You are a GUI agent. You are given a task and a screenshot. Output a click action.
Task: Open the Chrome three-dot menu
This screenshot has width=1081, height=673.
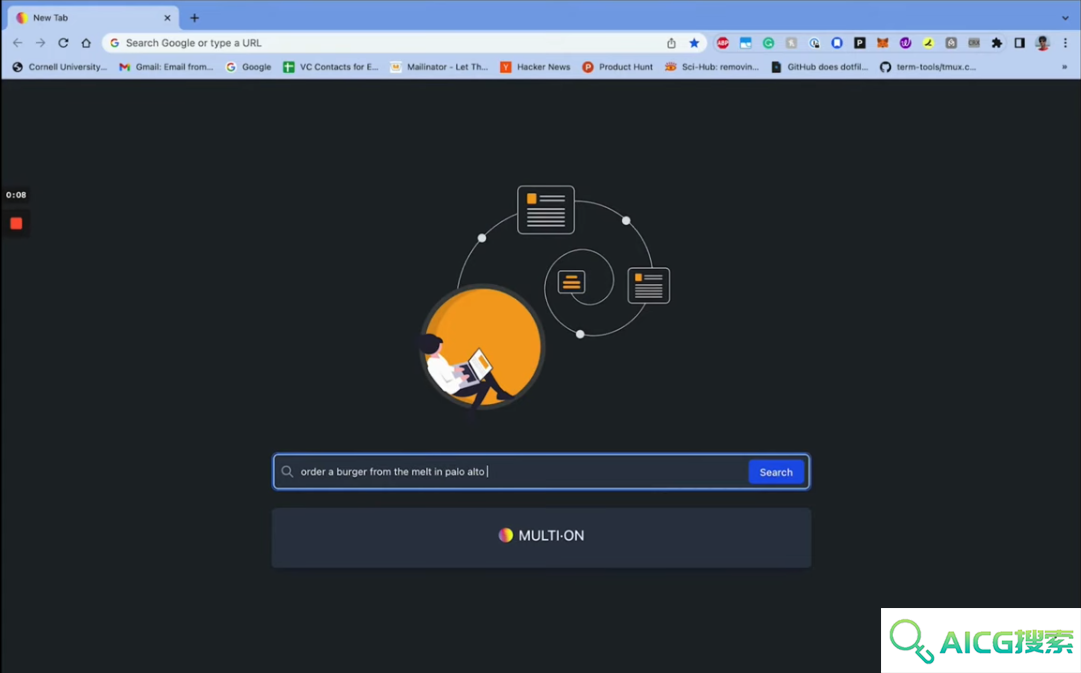pyautogui.click(x=1064, y=43)
